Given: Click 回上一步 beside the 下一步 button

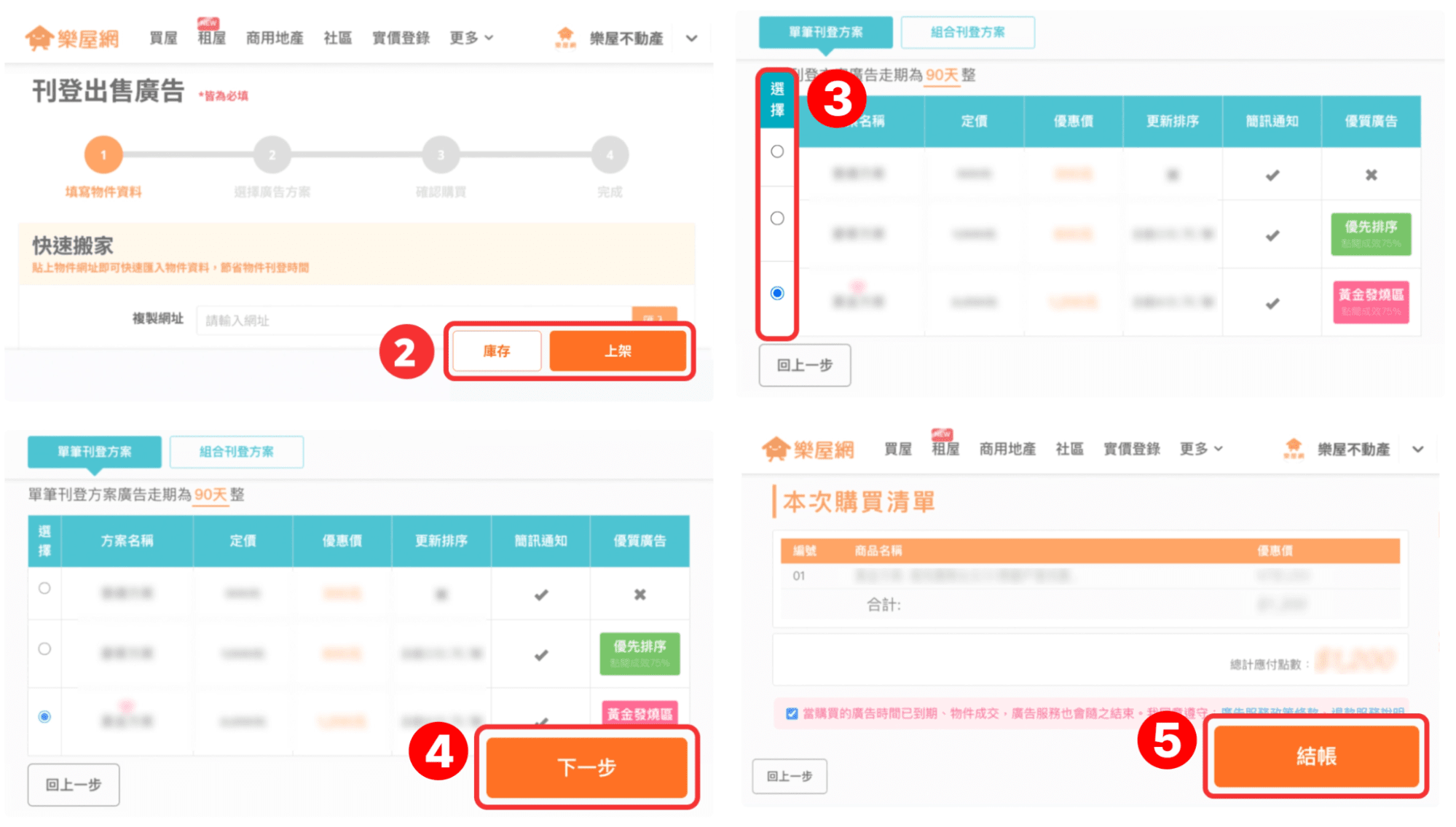Looking at the screenshot, I should (x=74, y=785).
